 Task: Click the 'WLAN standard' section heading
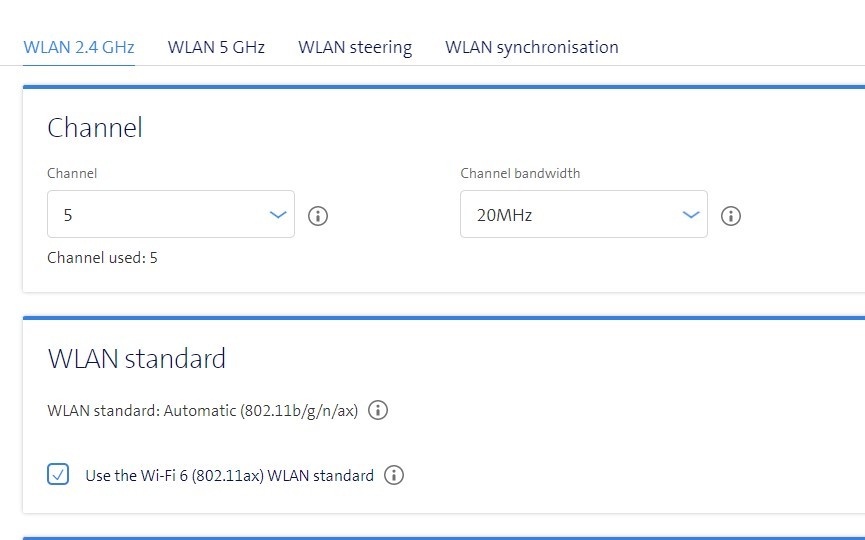pyautogui.click(x=137, y=359)
